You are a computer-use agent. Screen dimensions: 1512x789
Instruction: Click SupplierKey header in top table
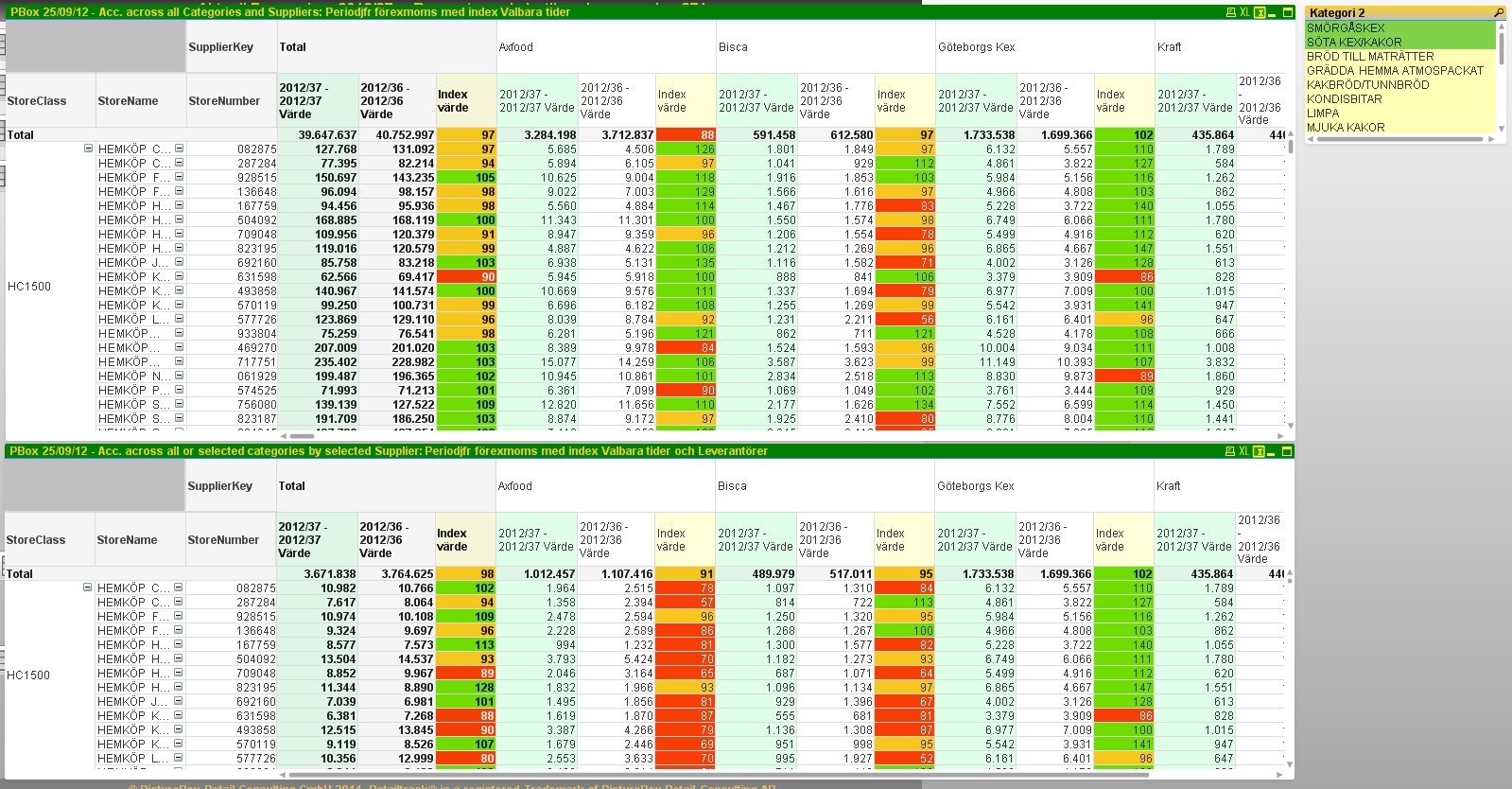(x=232, y=47)
